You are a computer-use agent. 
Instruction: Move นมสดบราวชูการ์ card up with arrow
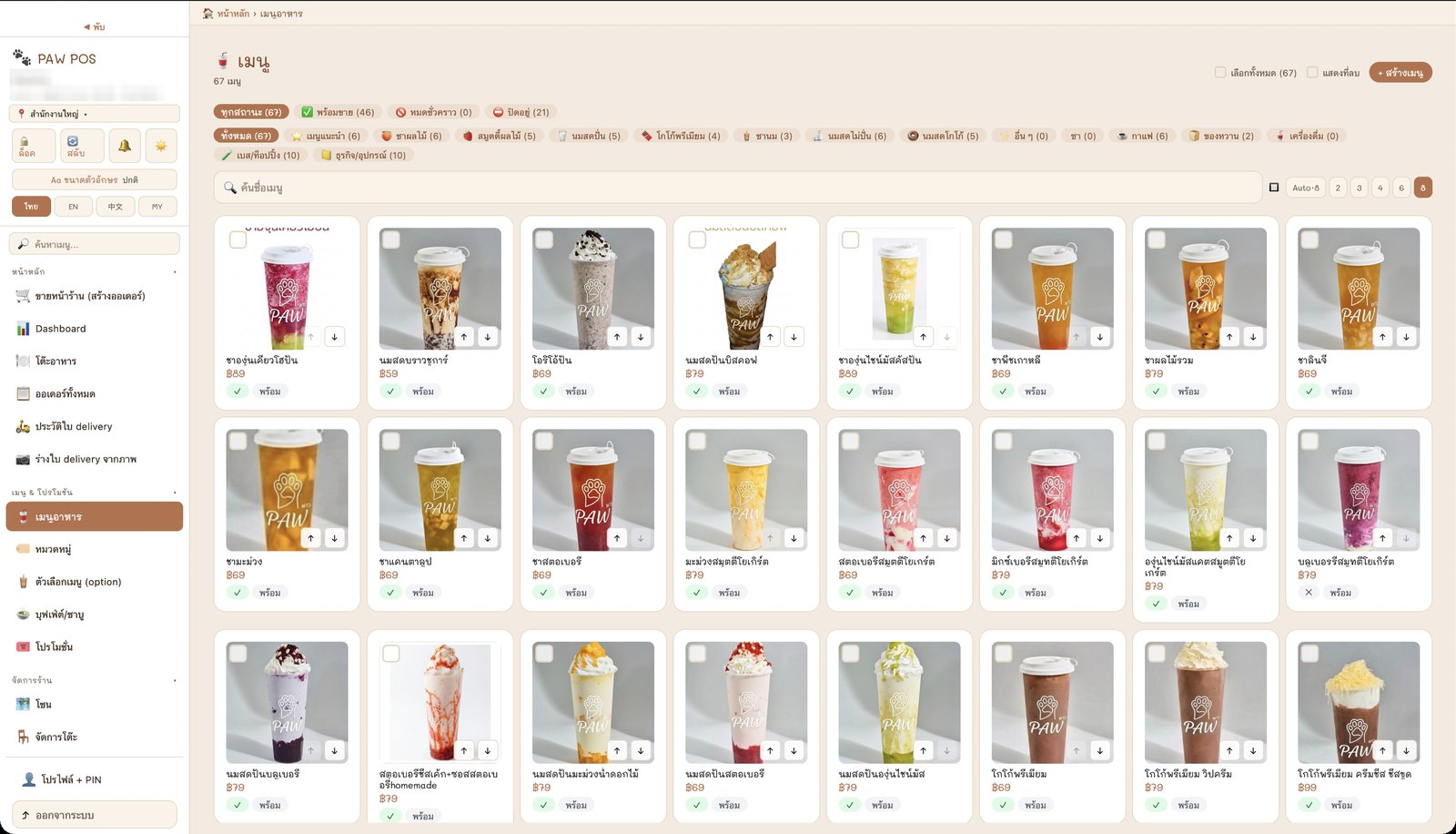(464, 337)
